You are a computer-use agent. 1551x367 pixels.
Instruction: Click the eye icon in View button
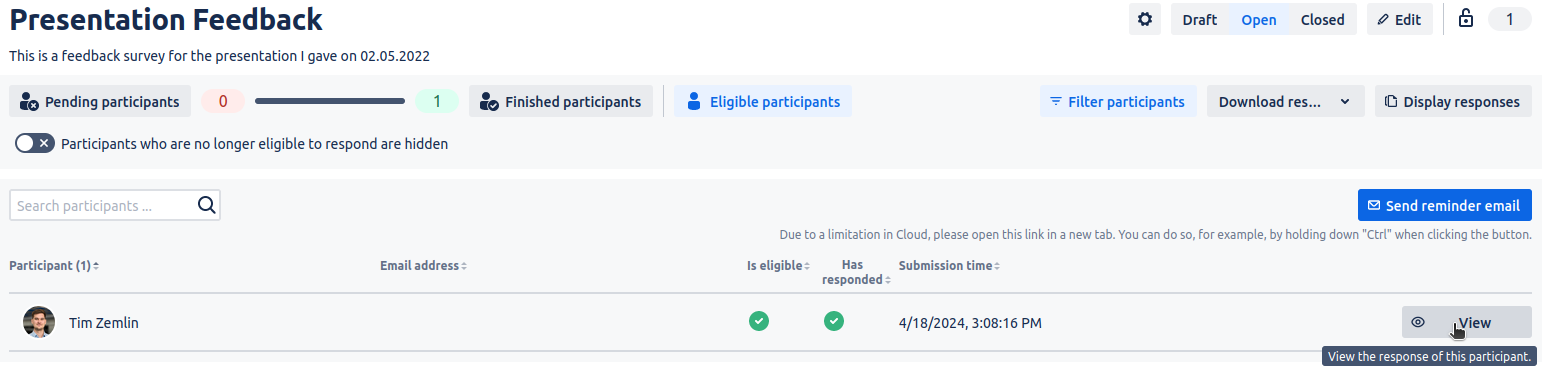[1418, 322]
